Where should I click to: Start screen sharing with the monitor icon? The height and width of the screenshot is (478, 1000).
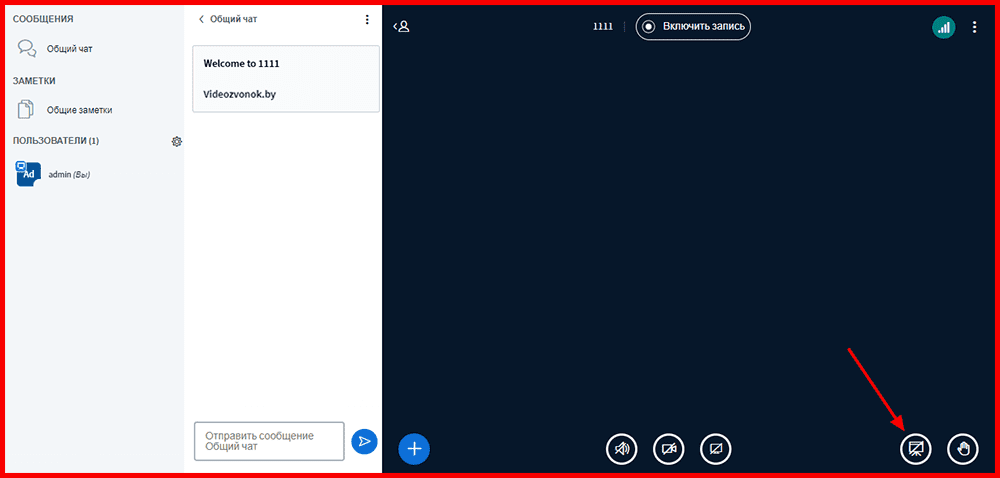(715, 449)
